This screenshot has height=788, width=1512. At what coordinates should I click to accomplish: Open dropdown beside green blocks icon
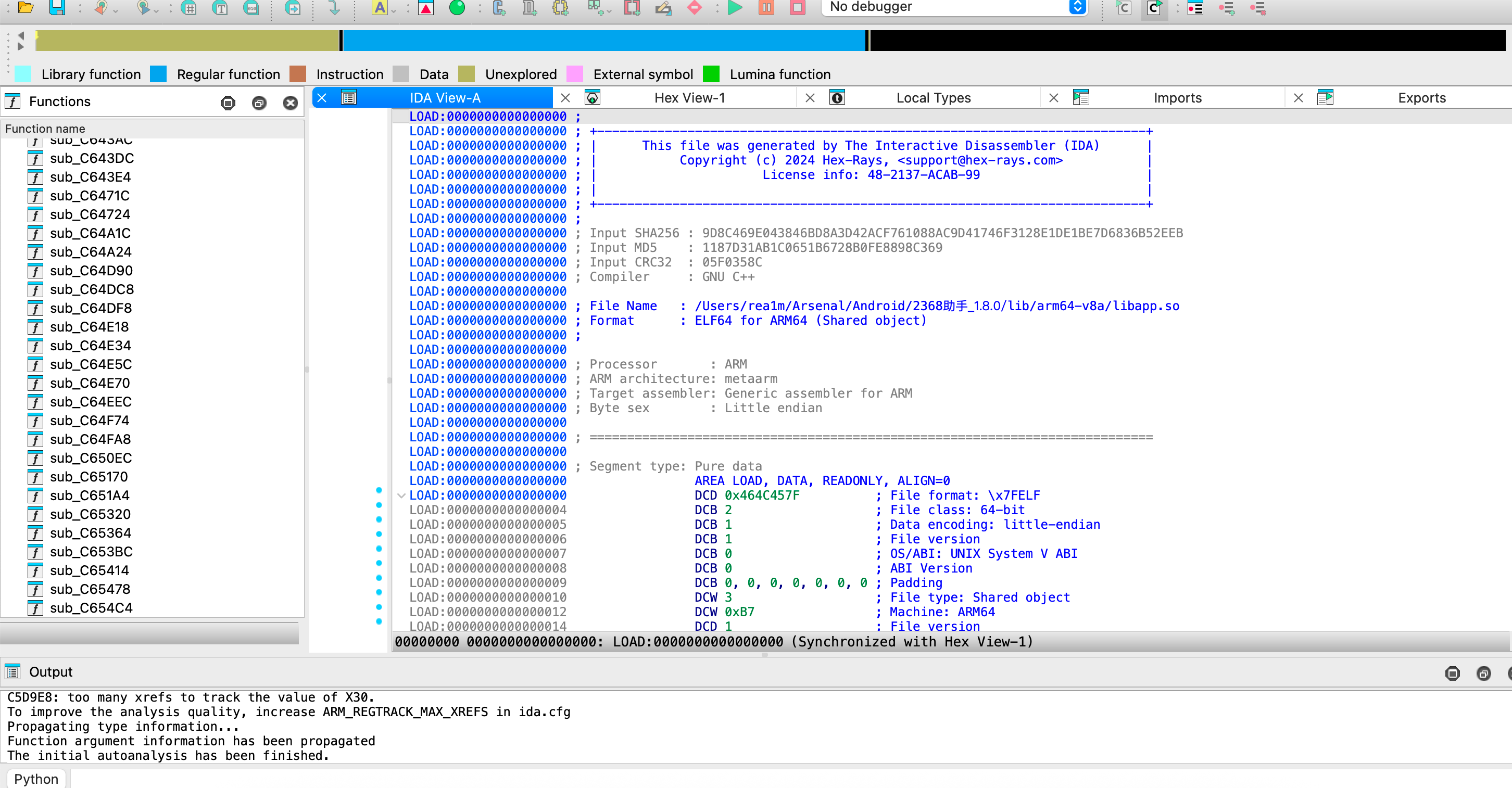pyautogui.click(x=609, y=10)
